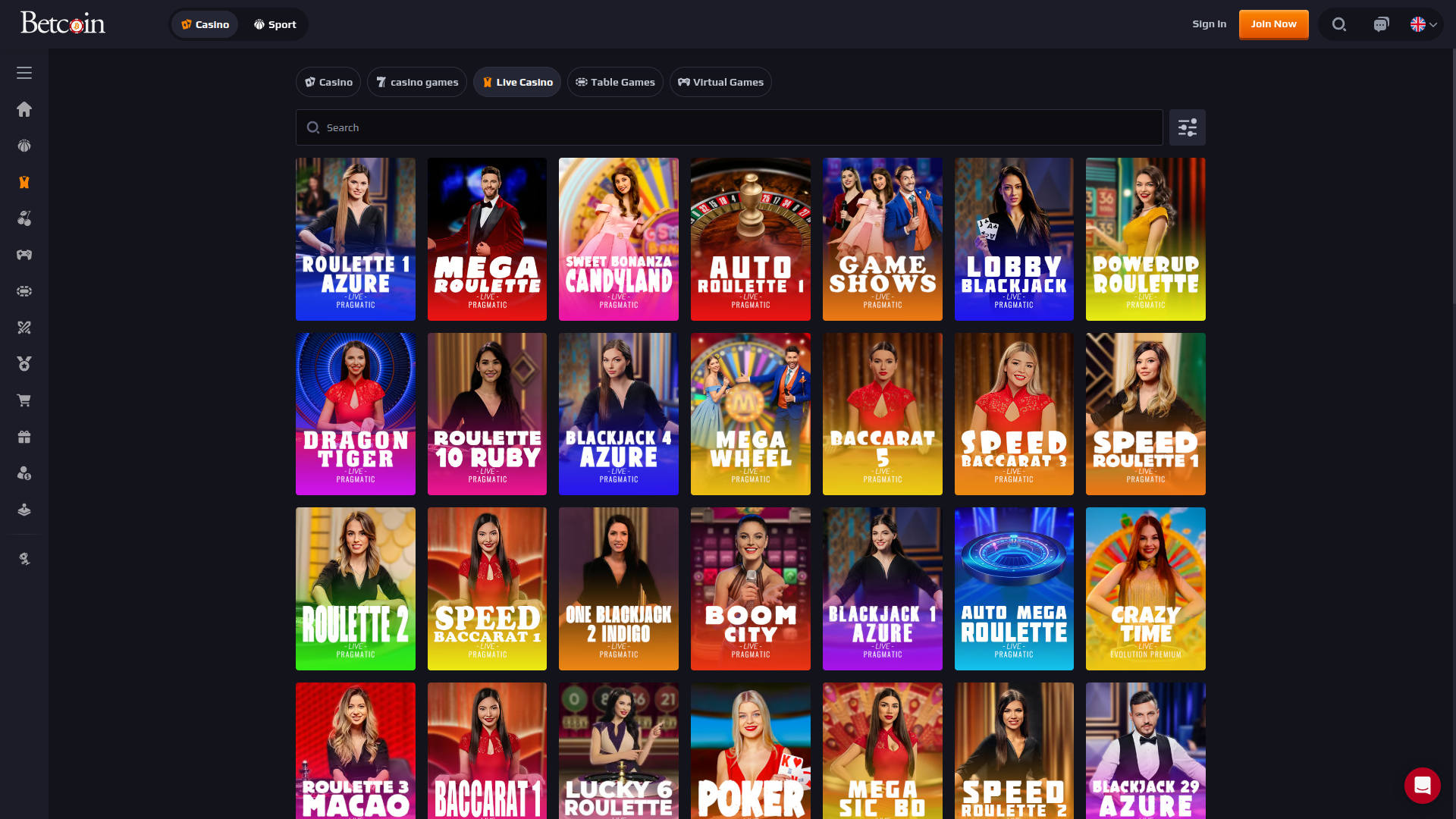Open the poker chip icon in sidebar
This screenshot has height=819, width=1456.
coord(24,291)
